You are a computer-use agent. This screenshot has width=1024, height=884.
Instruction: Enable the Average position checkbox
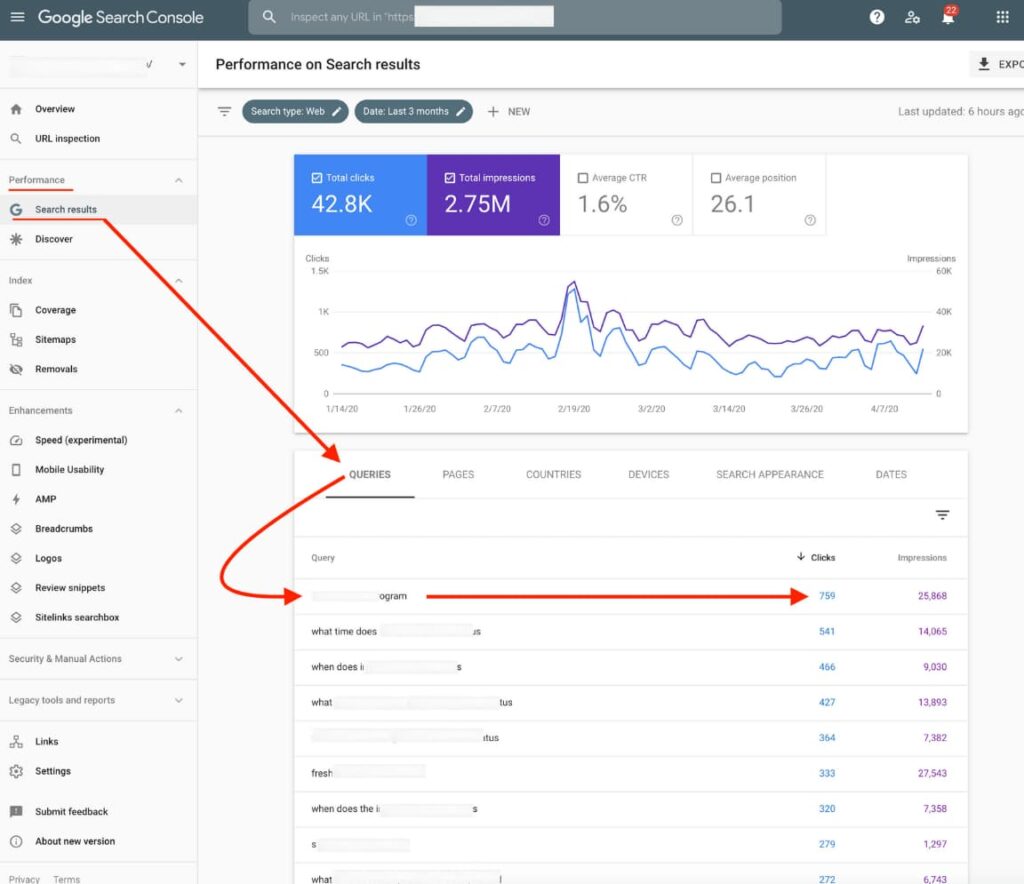(x=716, y=178)
